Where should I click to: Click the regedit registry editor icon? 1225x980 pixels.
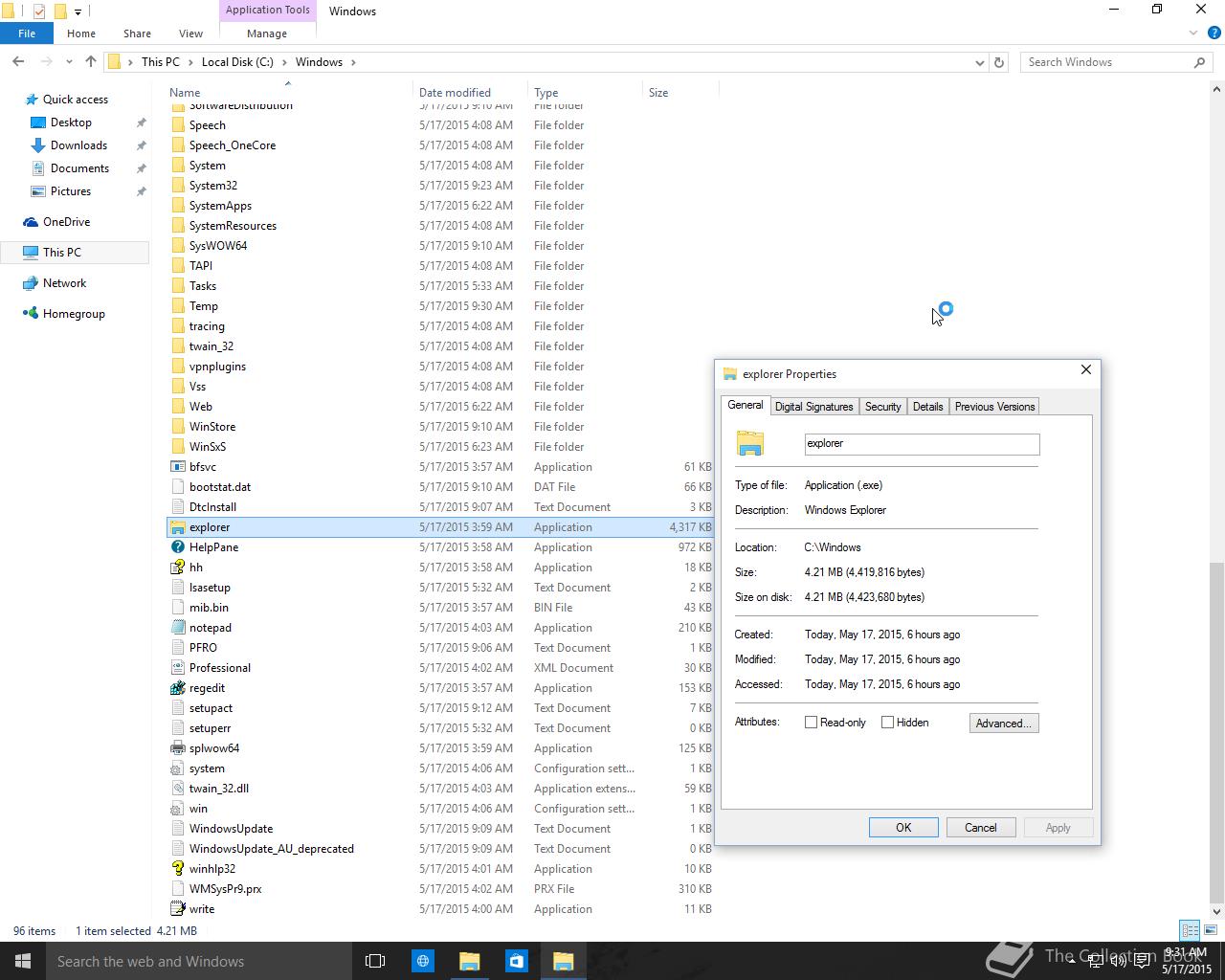point(178,688)
